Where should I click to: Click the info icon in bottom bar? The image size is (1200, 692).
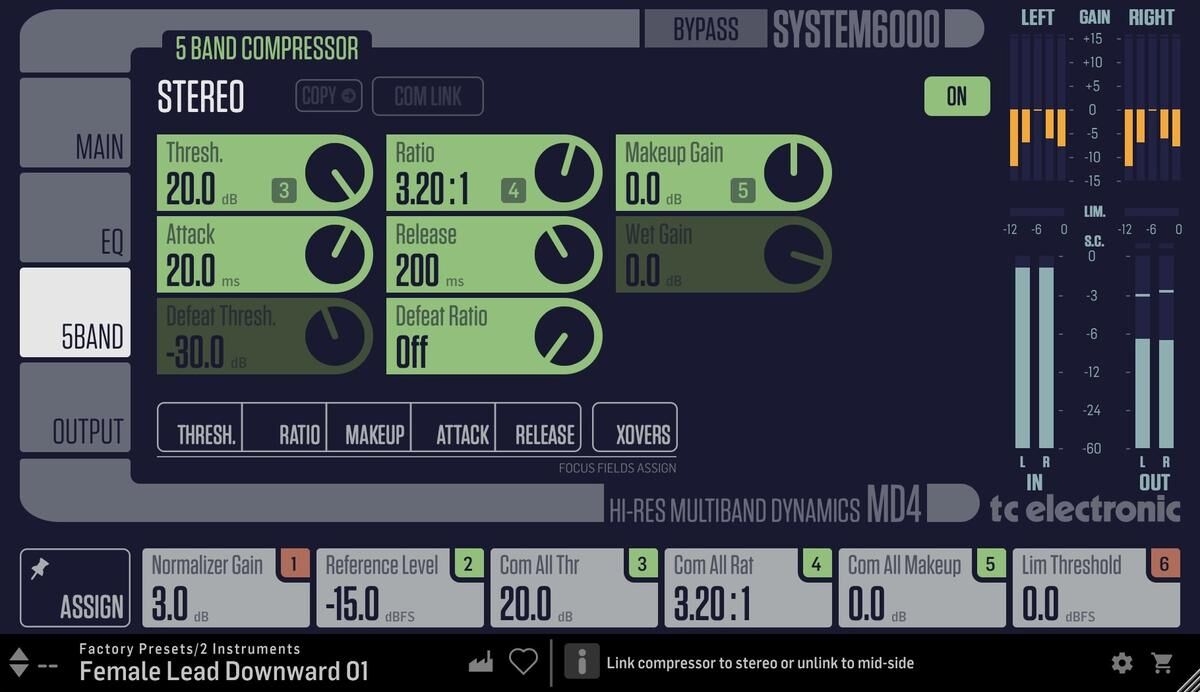(581, 662)
